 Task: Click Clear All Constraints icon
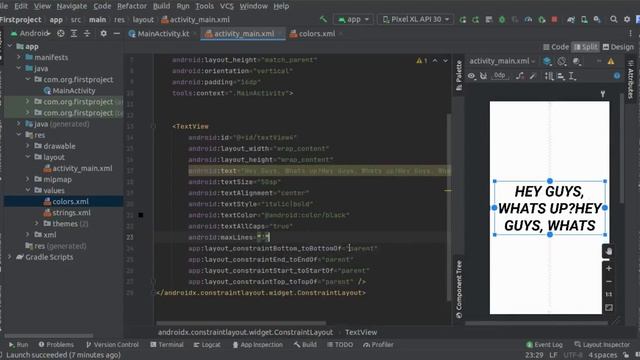tap(520, 76)
